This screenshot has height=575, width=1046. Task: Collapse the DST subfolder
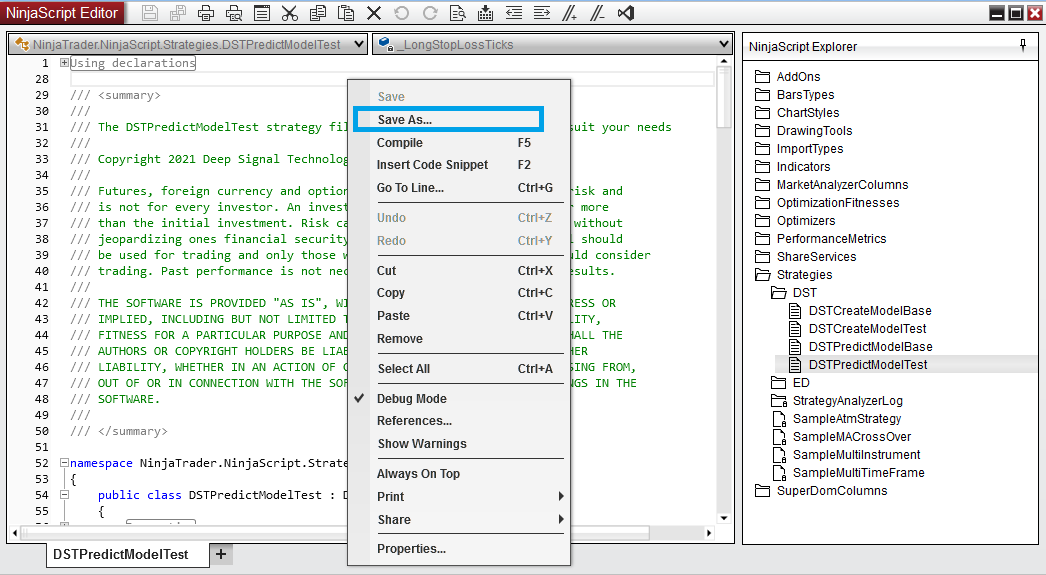click(794, 293)
